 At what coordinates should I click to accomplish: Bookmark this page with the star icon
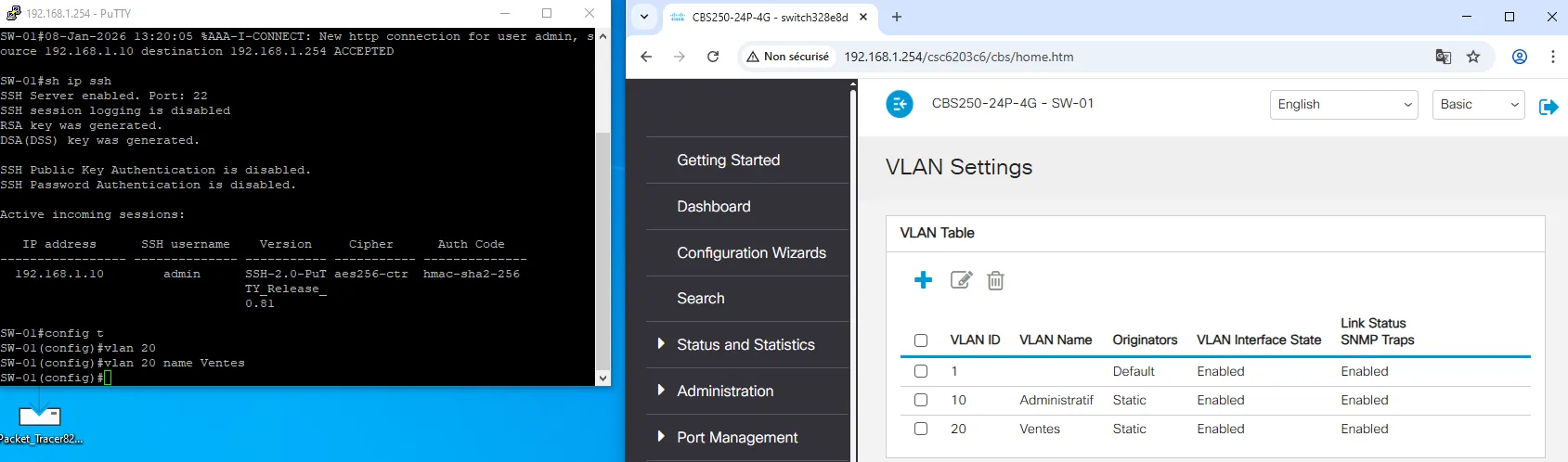pos(1473,57)
